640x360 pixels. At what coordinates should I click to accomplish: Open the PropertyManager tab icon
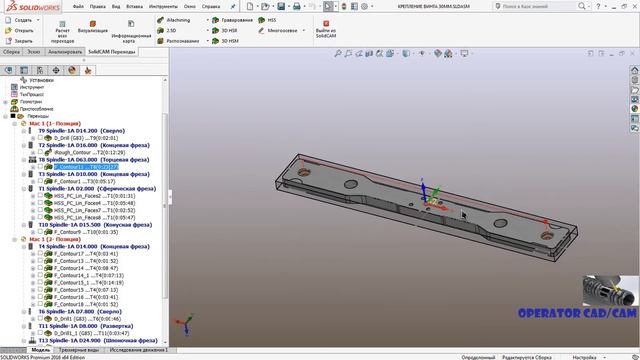(24, 70)
